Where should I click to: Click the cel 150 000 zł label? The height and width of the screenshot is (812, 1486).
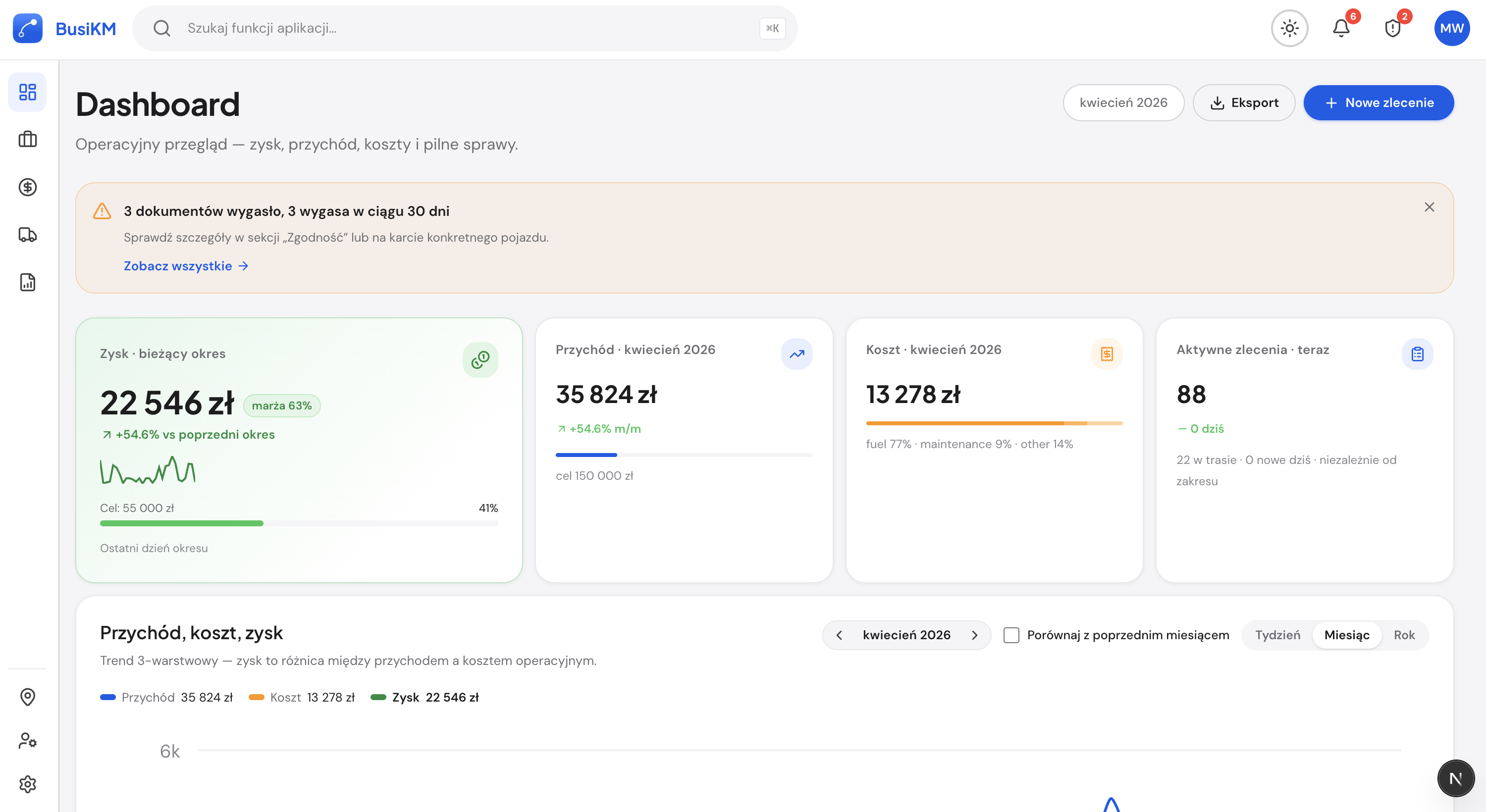(x=594, y=476)
